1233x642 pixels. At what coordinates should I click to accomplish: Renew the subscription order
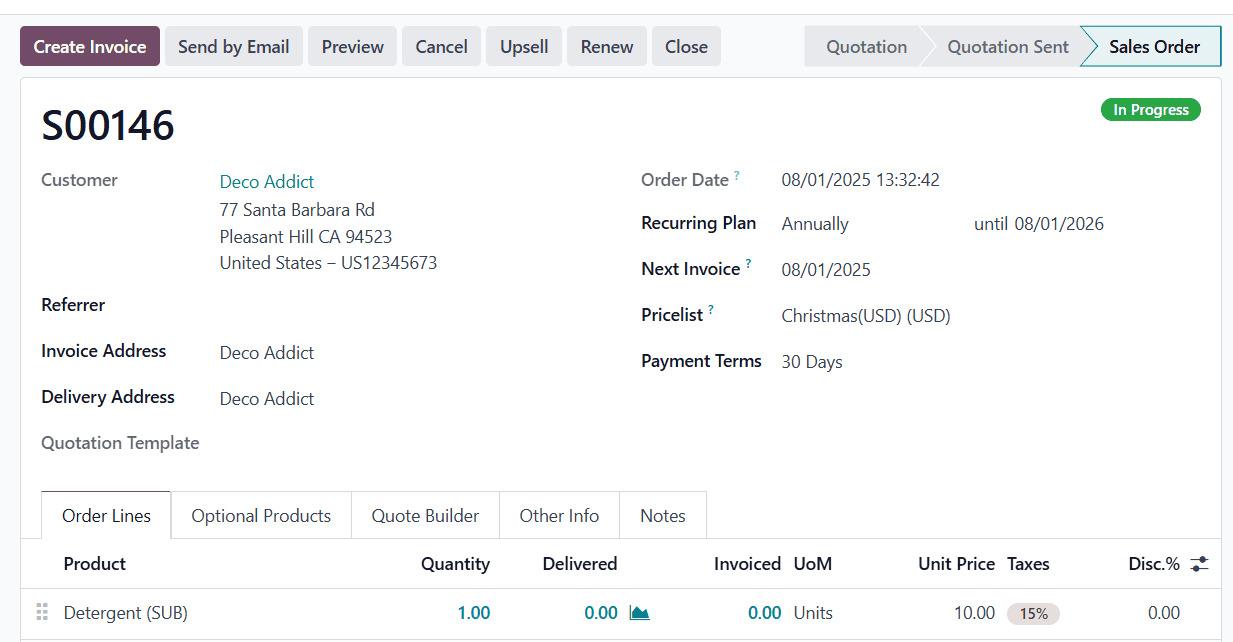click(607, 47)
